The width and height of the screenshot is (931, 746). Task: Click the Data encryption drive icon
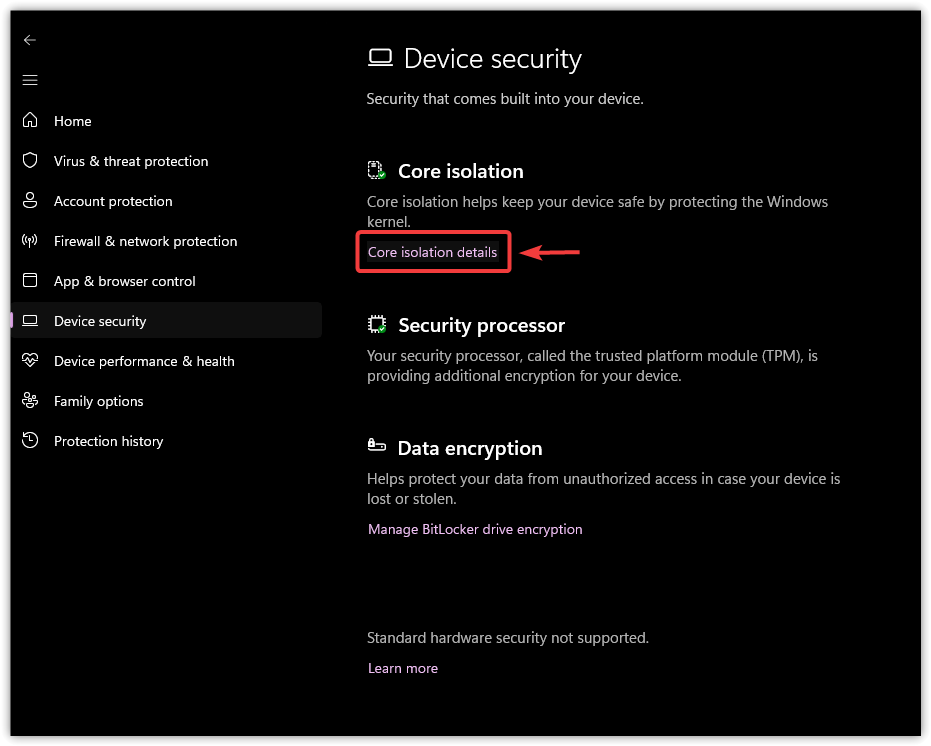(376, 445)
